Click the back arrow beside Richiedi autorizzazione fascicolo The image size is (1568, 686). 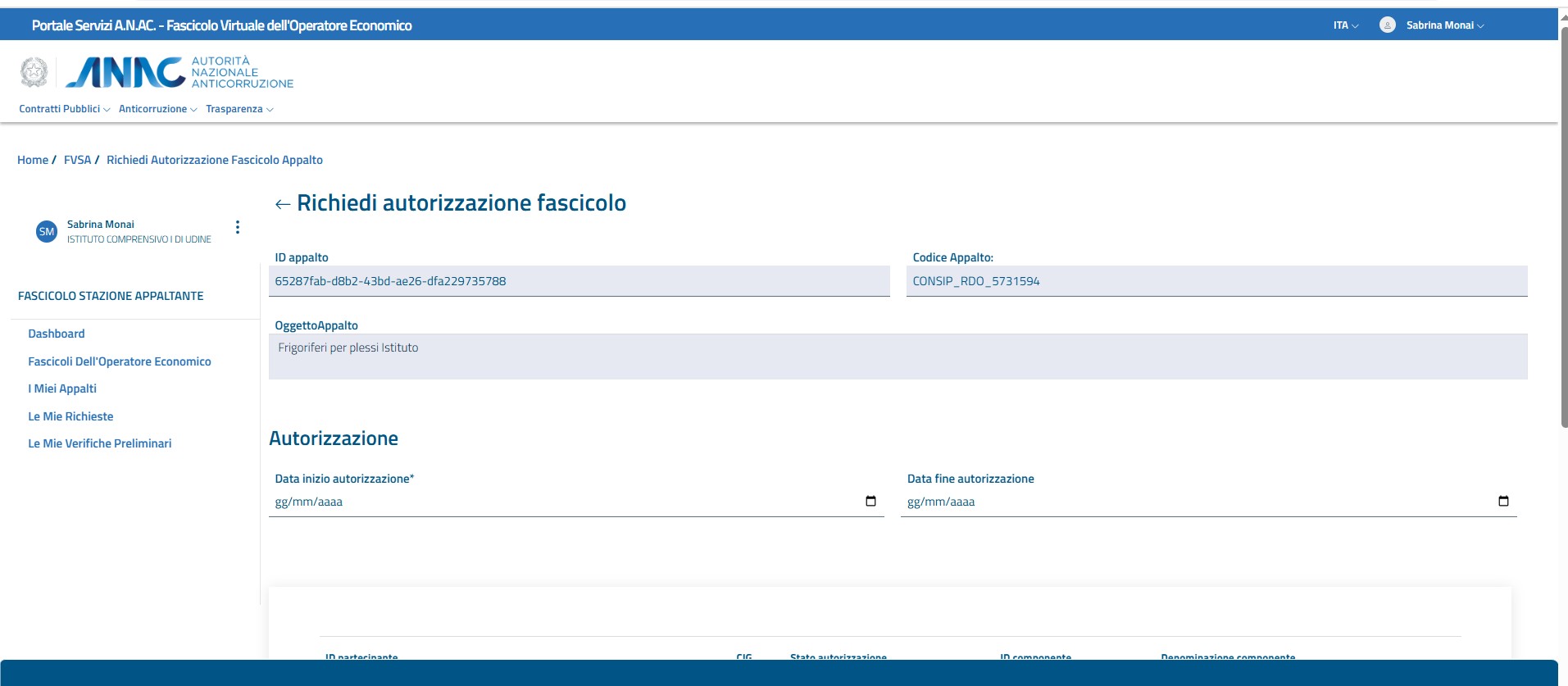[283, 204]
